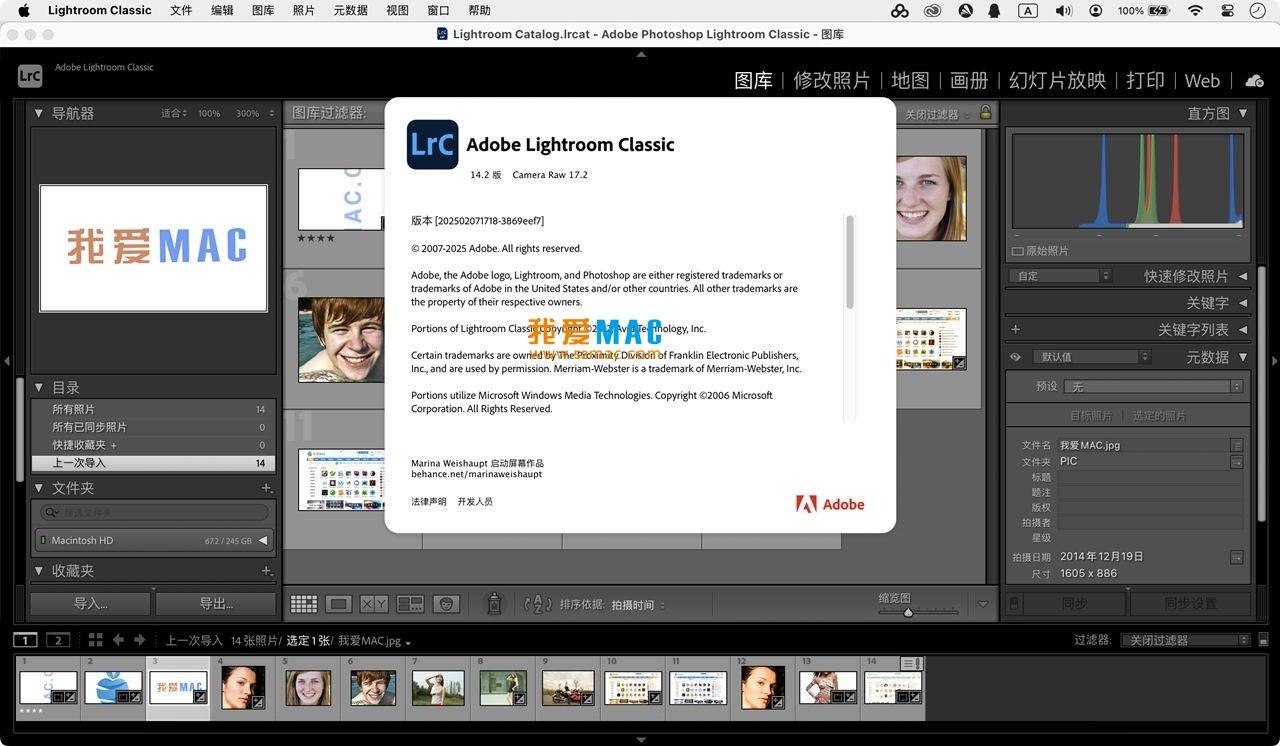This screenshot has height=746, width=1280.
Task: Open the toolbar content triangle menu
Action: pyautogui.click(x=983, y=604)
